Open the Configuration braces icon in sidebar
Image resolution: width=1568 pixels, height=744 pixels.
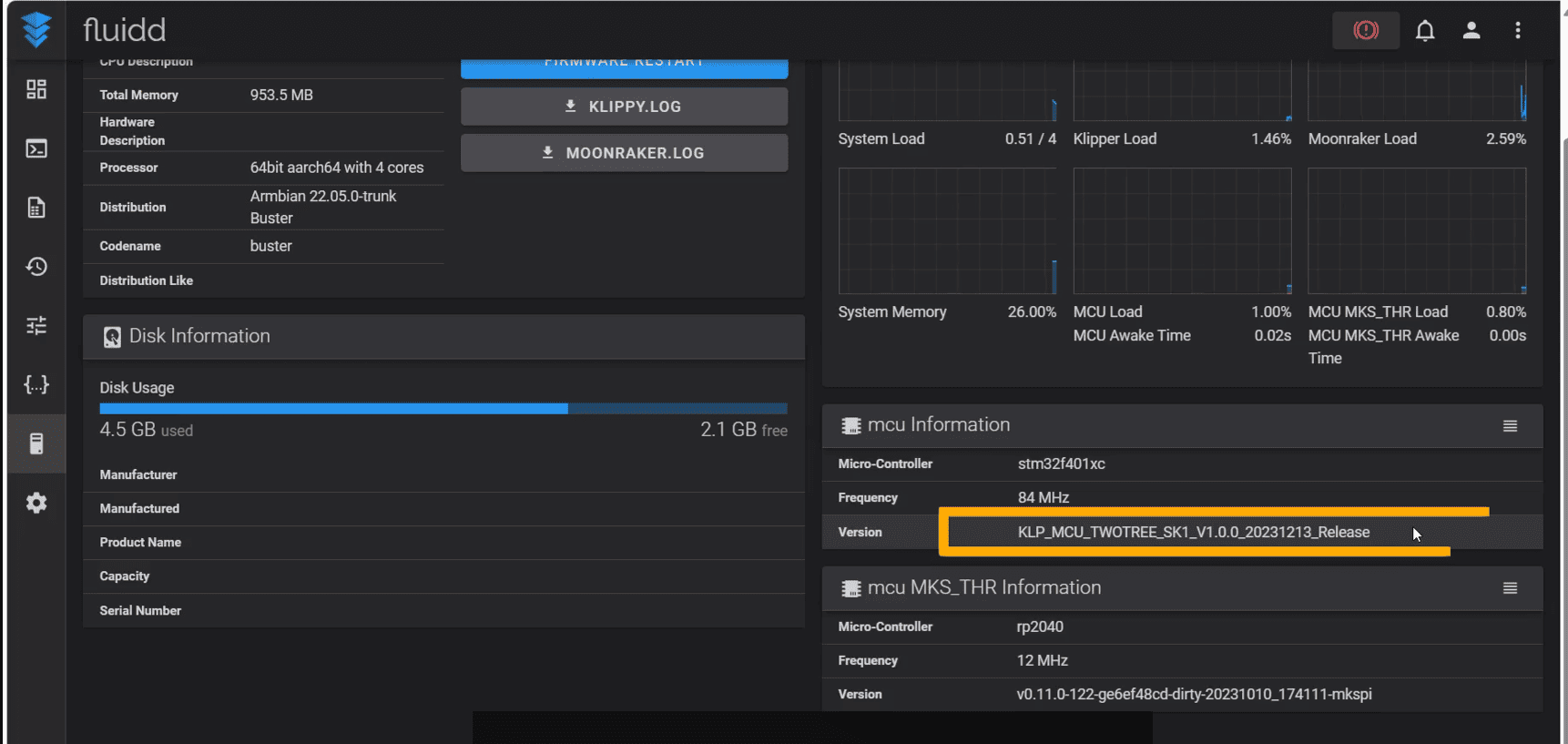pos(36,384)
